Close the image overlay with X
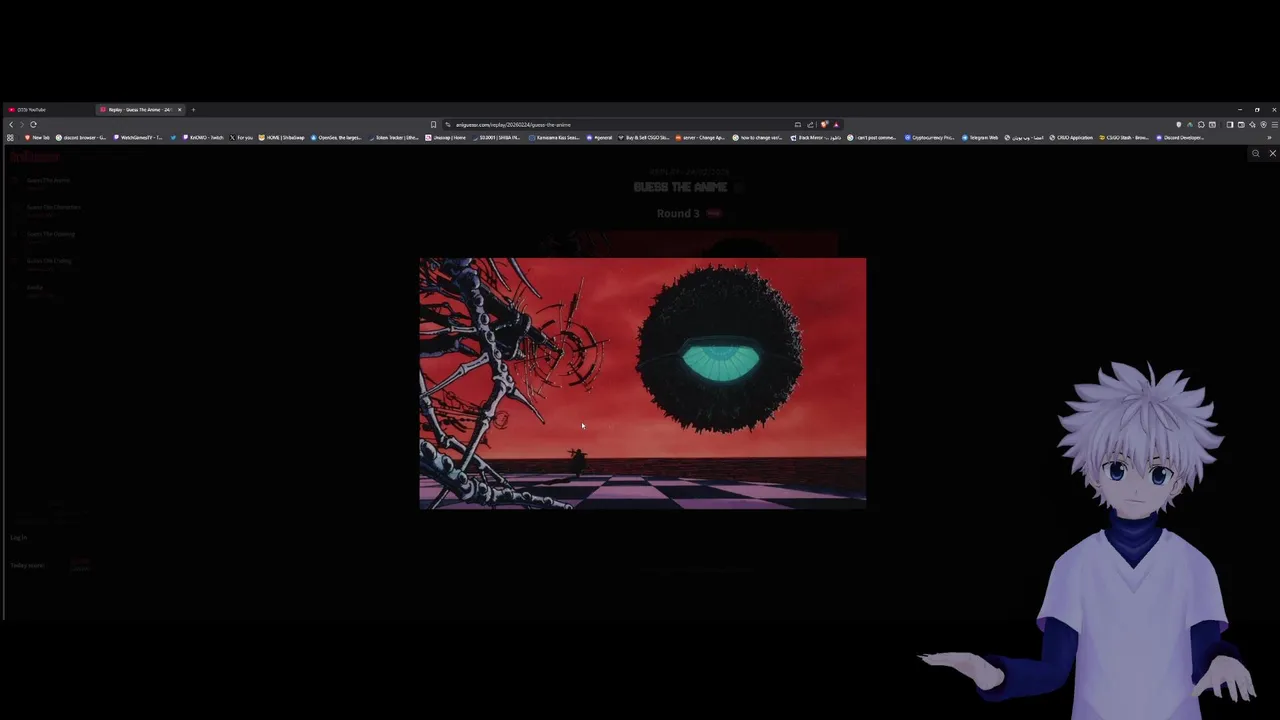This screenshot has height=720, width=1280. (1272, 153)
